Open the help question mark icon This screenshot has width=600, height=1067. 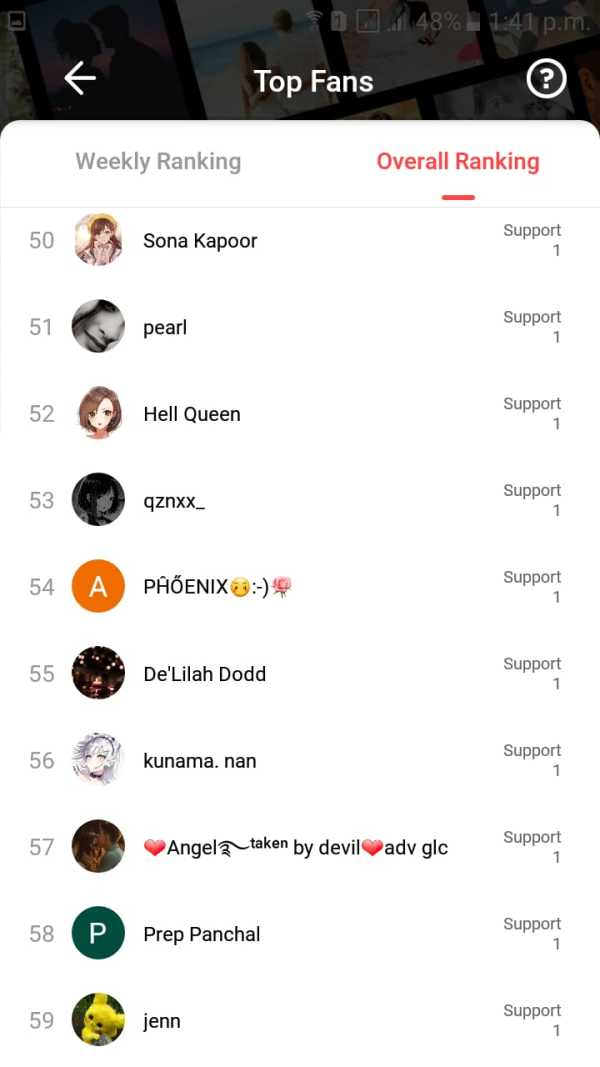[546, 79]
